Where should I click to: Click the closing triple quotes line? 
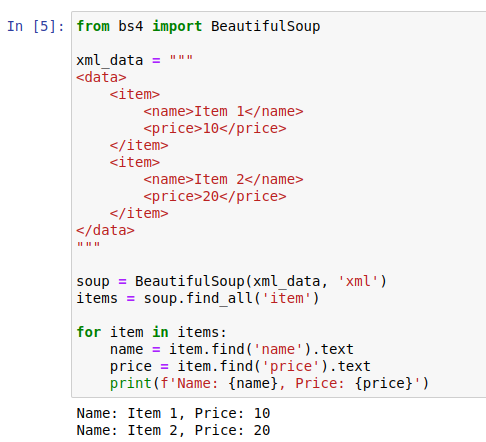click(88, 246)
